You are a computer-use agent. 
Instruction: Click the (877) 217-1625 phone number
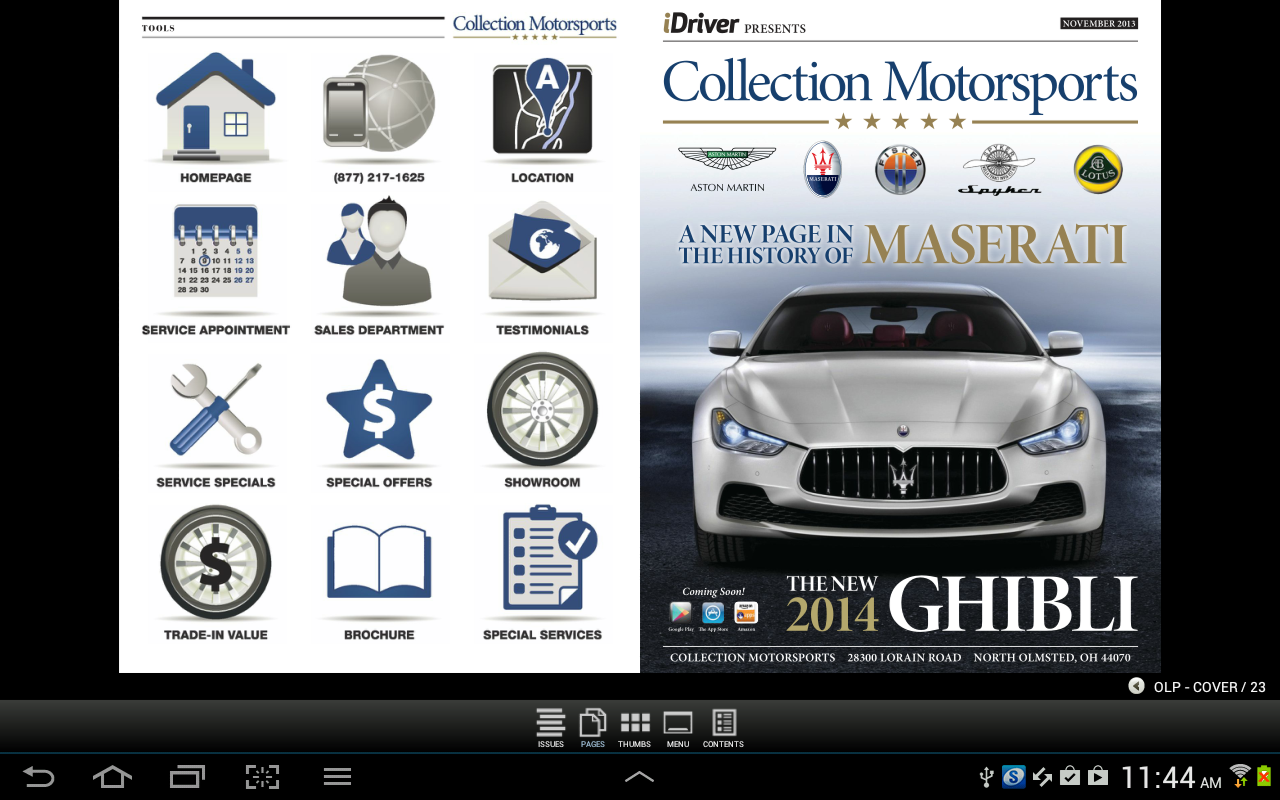point(379,177)
